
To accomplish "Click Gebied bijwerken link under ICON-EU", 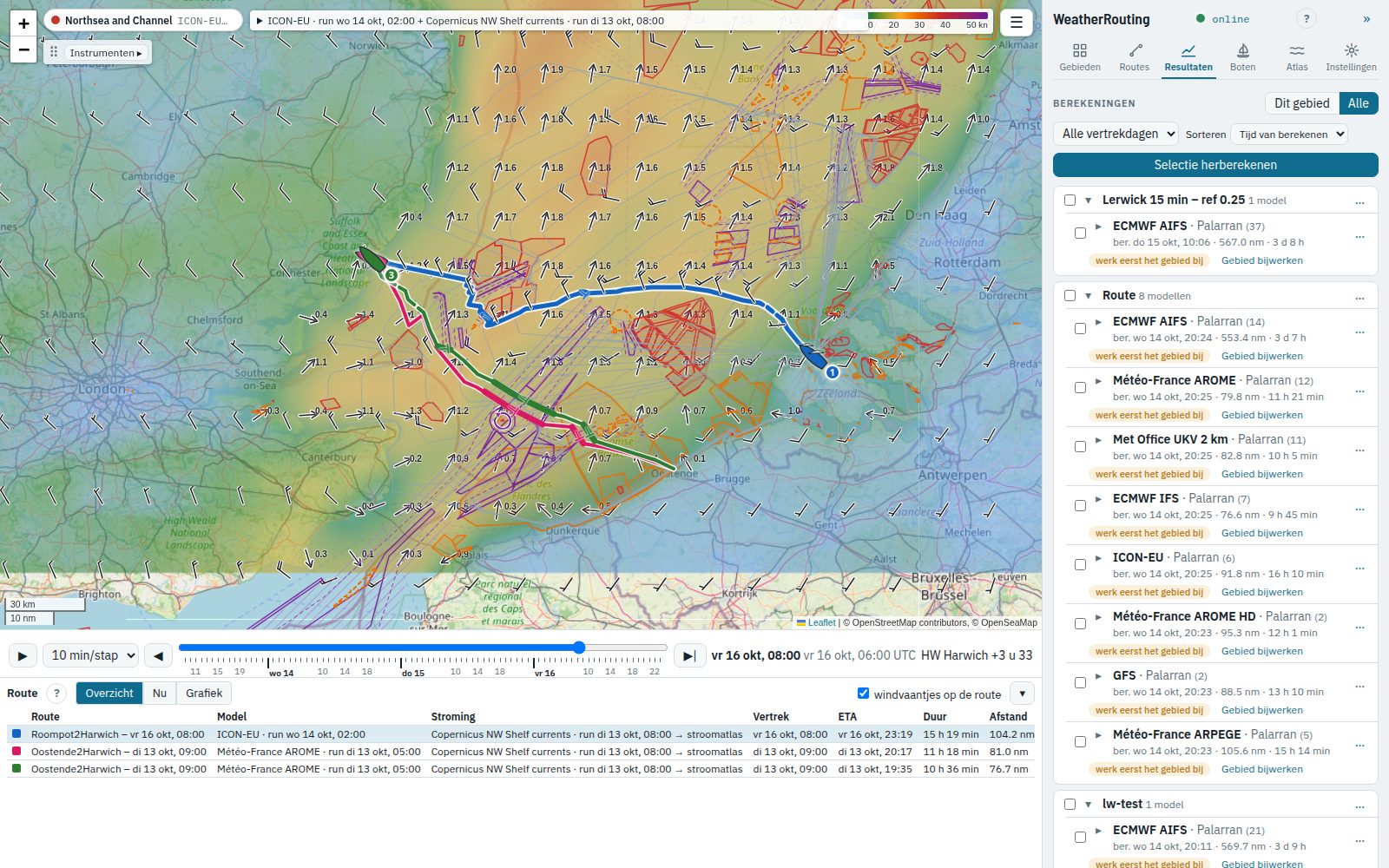I will 1261,592.
